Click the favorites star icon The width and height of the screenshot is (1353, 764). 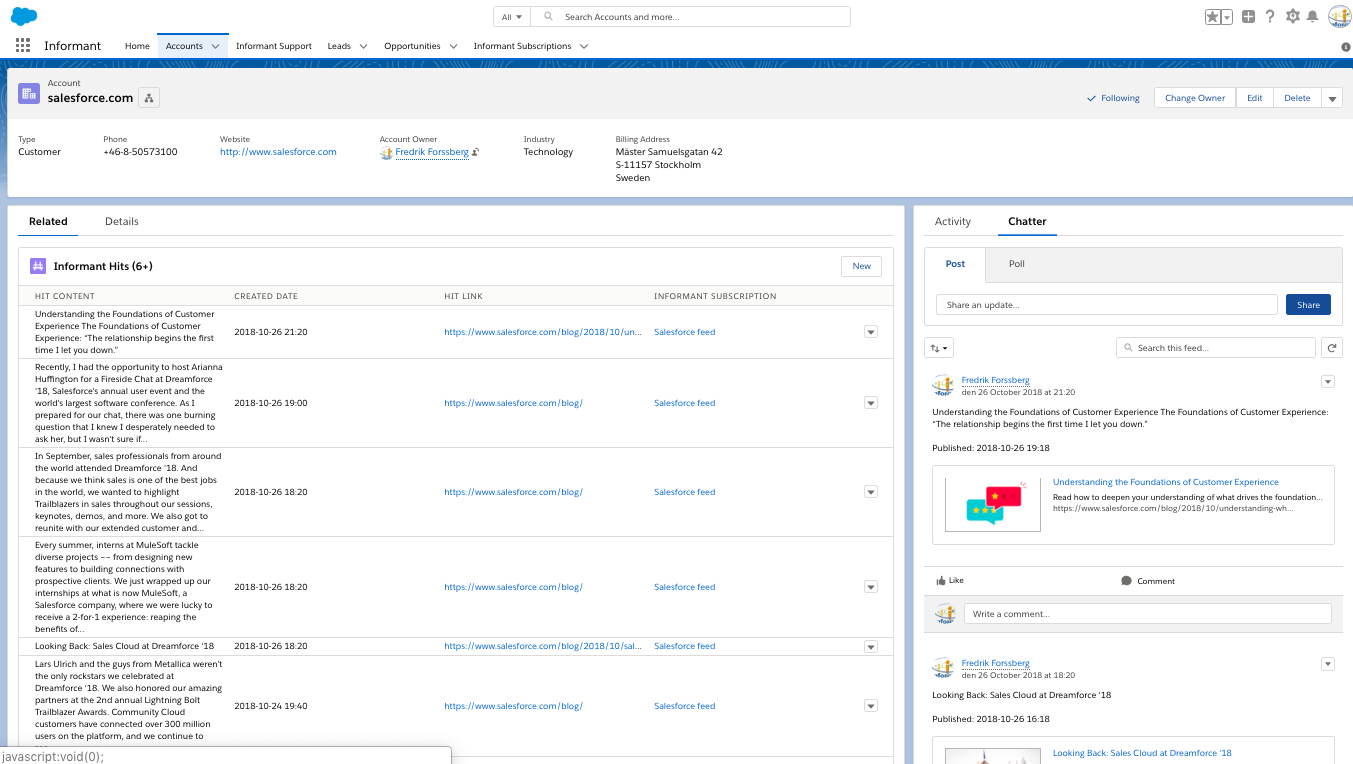pyautogui.click(x=1212, y=16)
